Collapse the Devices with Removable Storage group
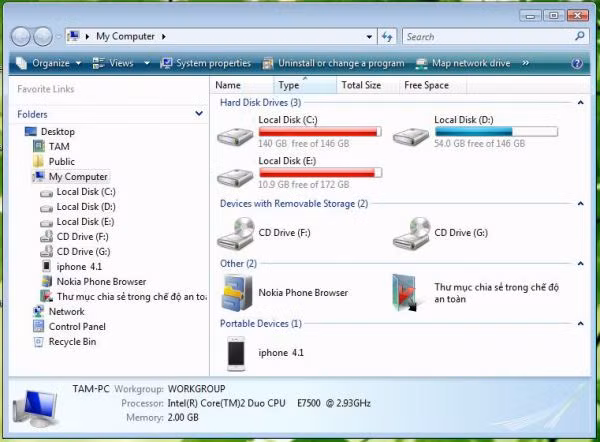Screen dimensions: 600x442 pyautogui.click(x=581, y=204)
